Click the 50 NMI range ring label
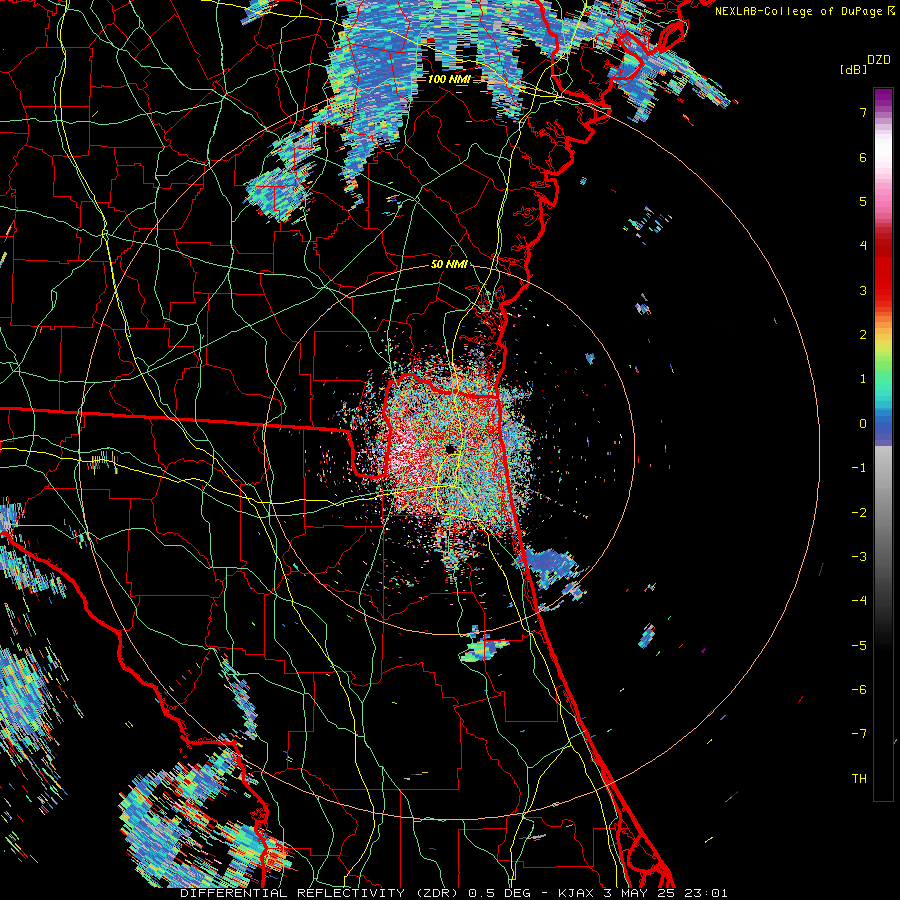The image size is (900, 900). click(x=449, y=265)
